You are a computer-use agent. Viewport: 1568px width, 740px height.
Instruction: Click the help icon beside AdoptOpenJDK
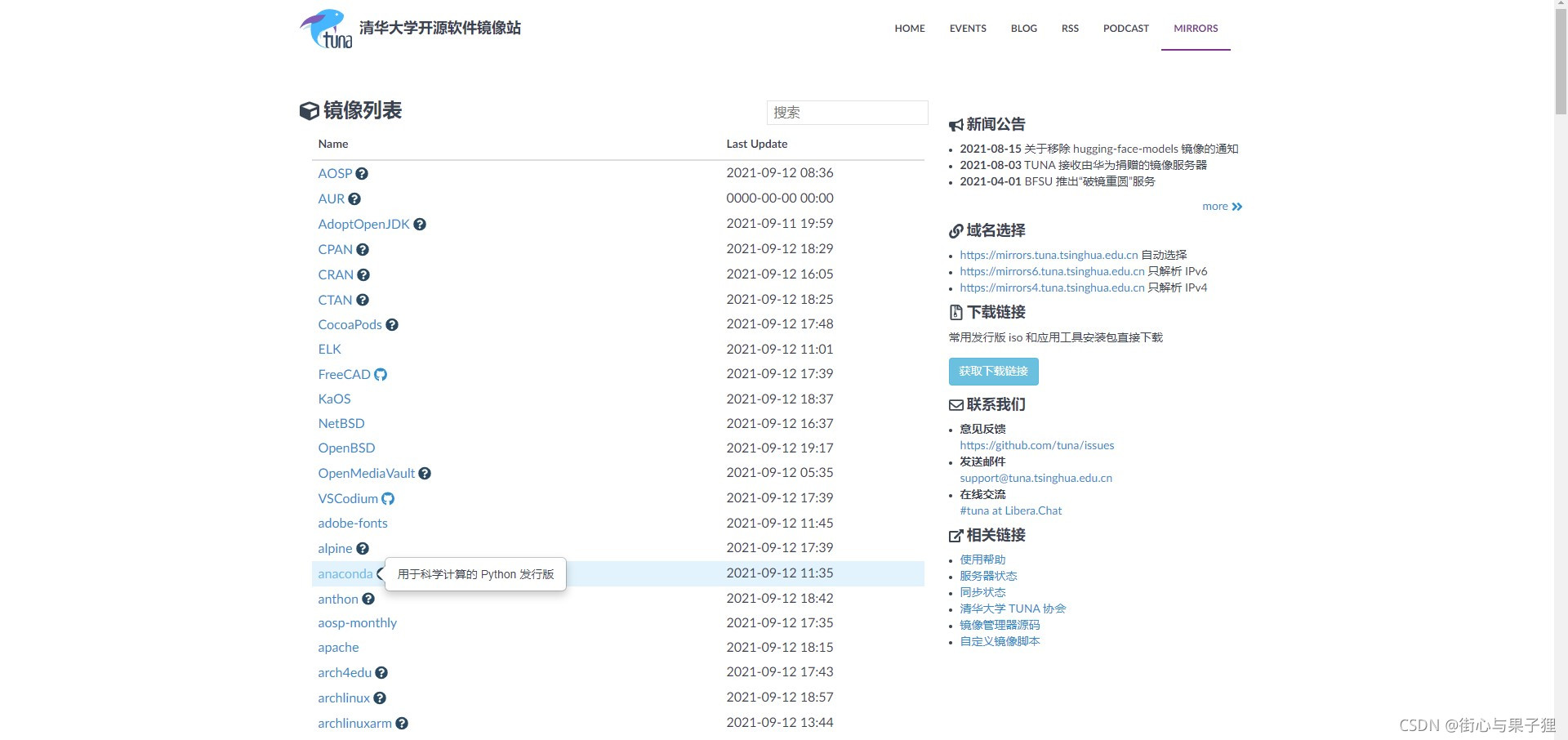tap(420, 225)
